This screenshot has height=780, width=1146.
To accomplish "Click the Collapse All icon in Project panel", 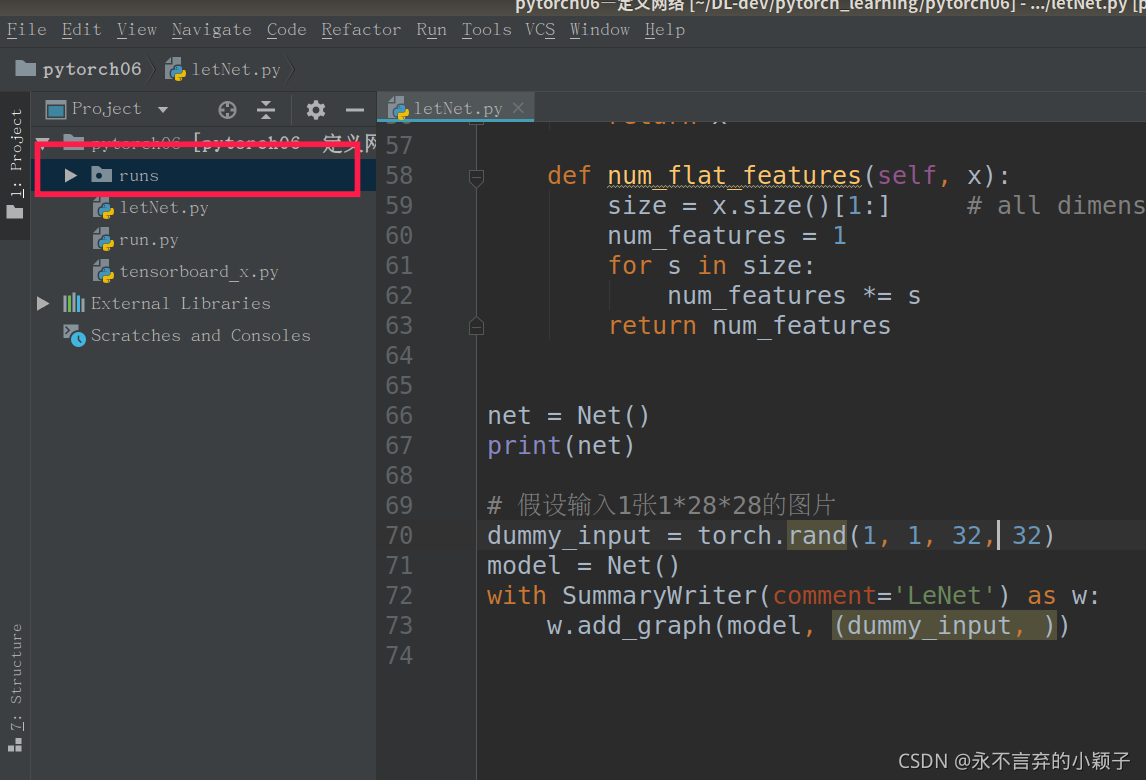I will coord(266,110).
